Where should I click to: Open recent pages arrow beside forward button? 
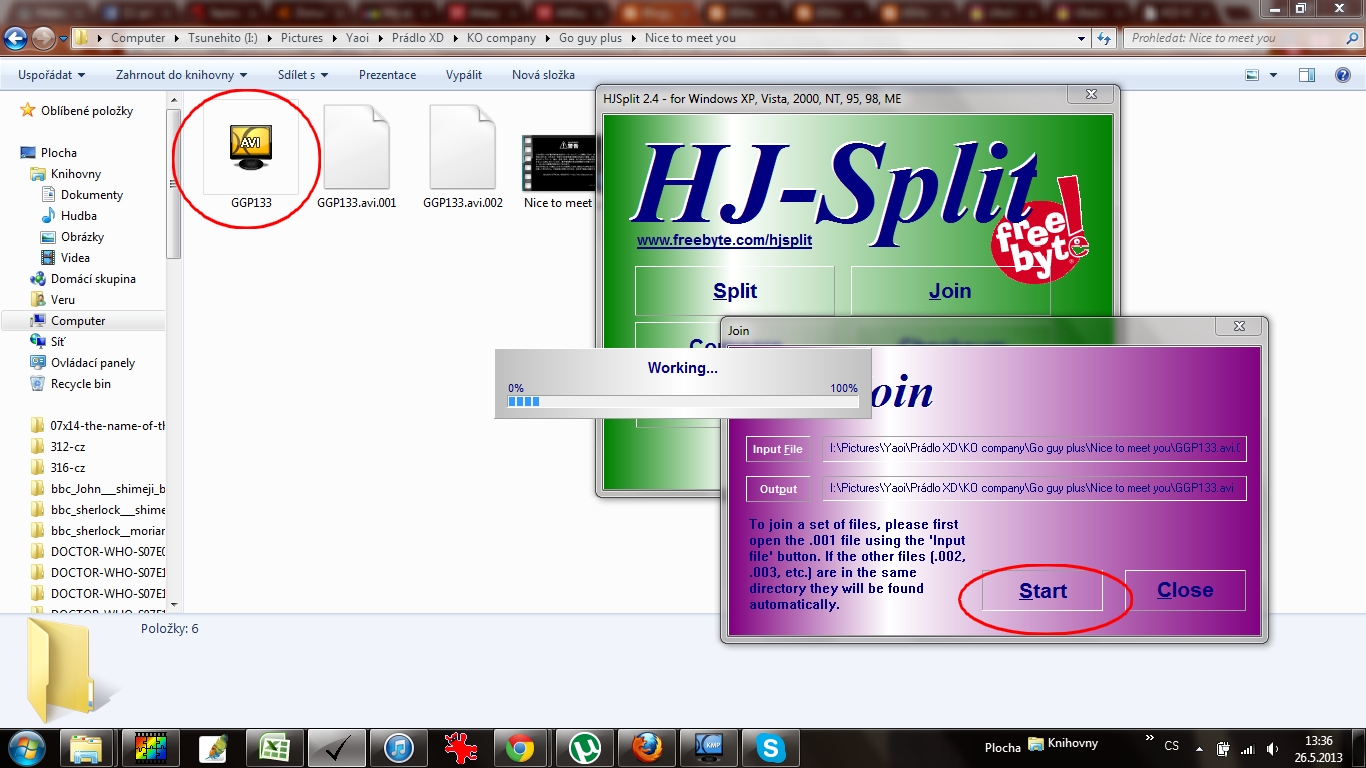click(x=64, y=39)
